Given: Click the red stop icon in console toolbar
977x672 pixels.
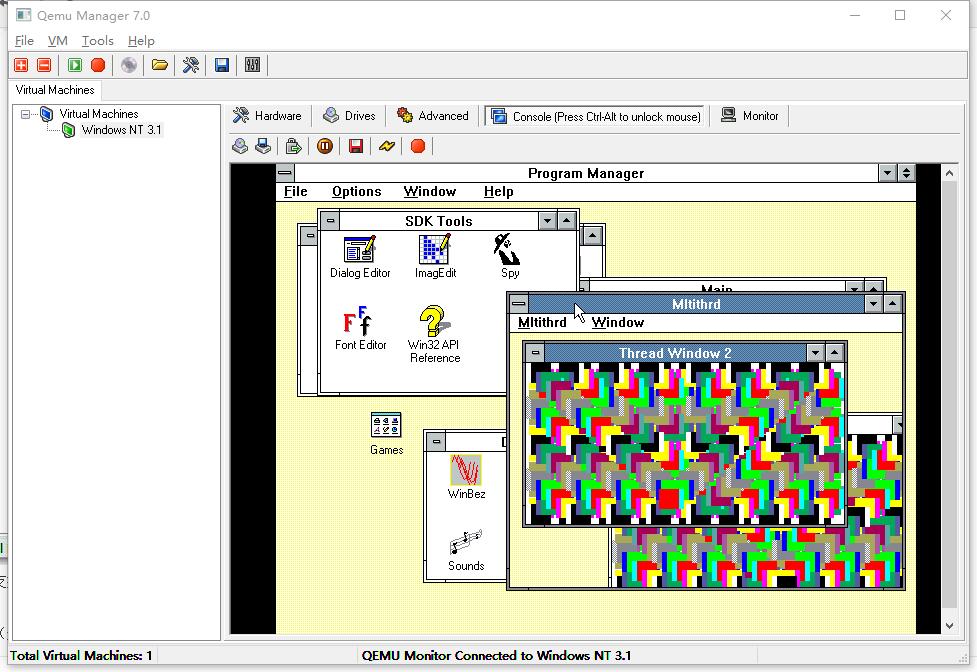Looking at the screenshot, I should point(418,146).
